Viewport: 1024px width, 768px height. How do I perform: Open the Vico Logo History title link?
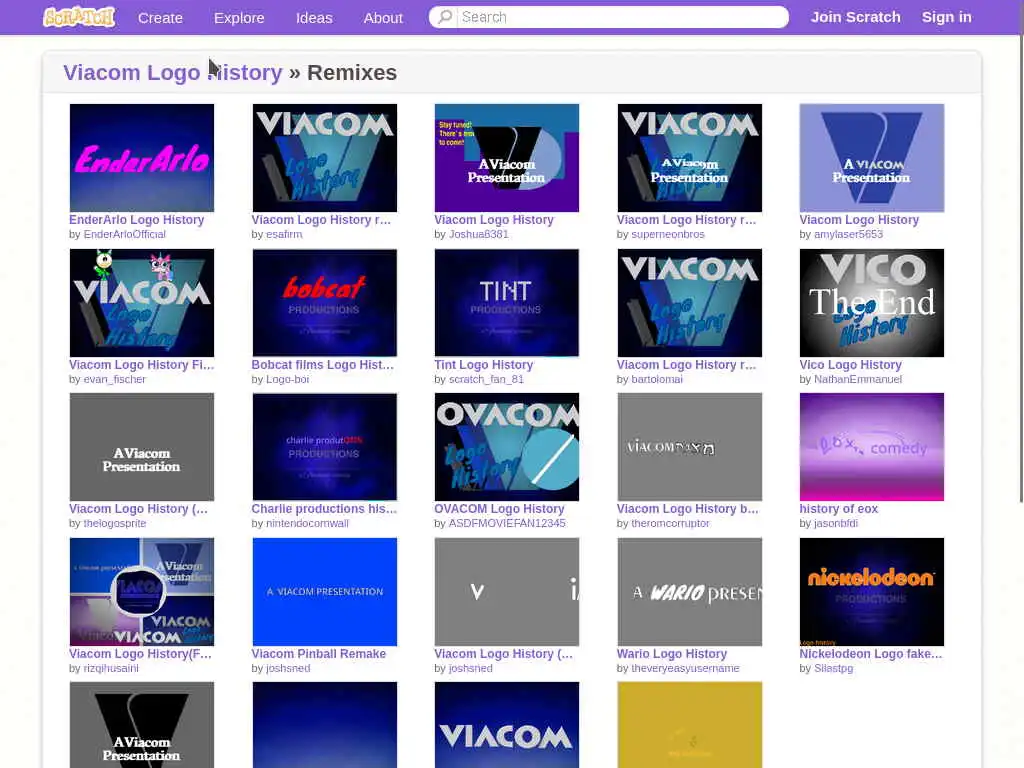click(850, 365)
